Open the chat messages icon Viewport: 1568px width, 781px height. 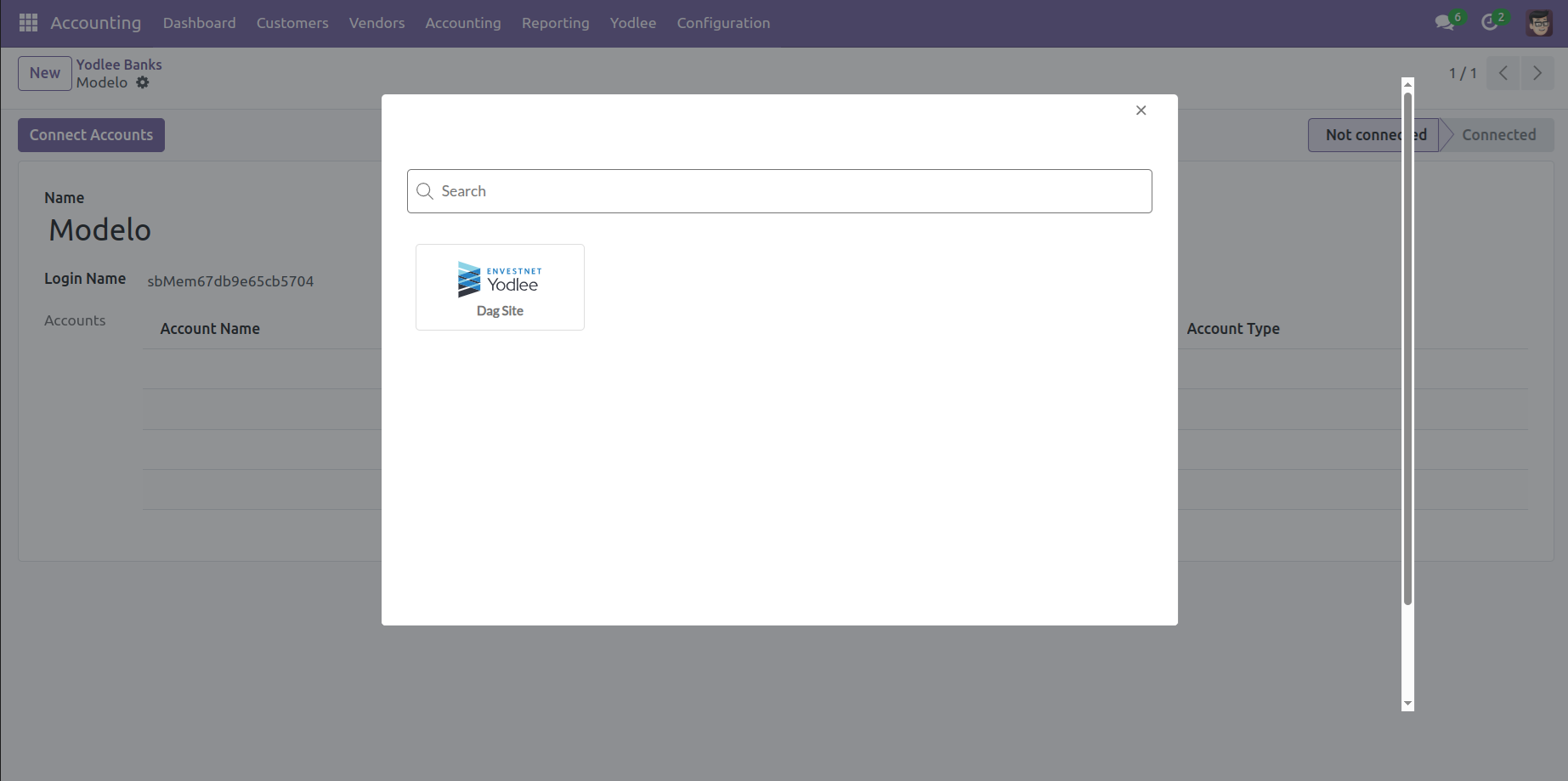(x=1444, y=23)
